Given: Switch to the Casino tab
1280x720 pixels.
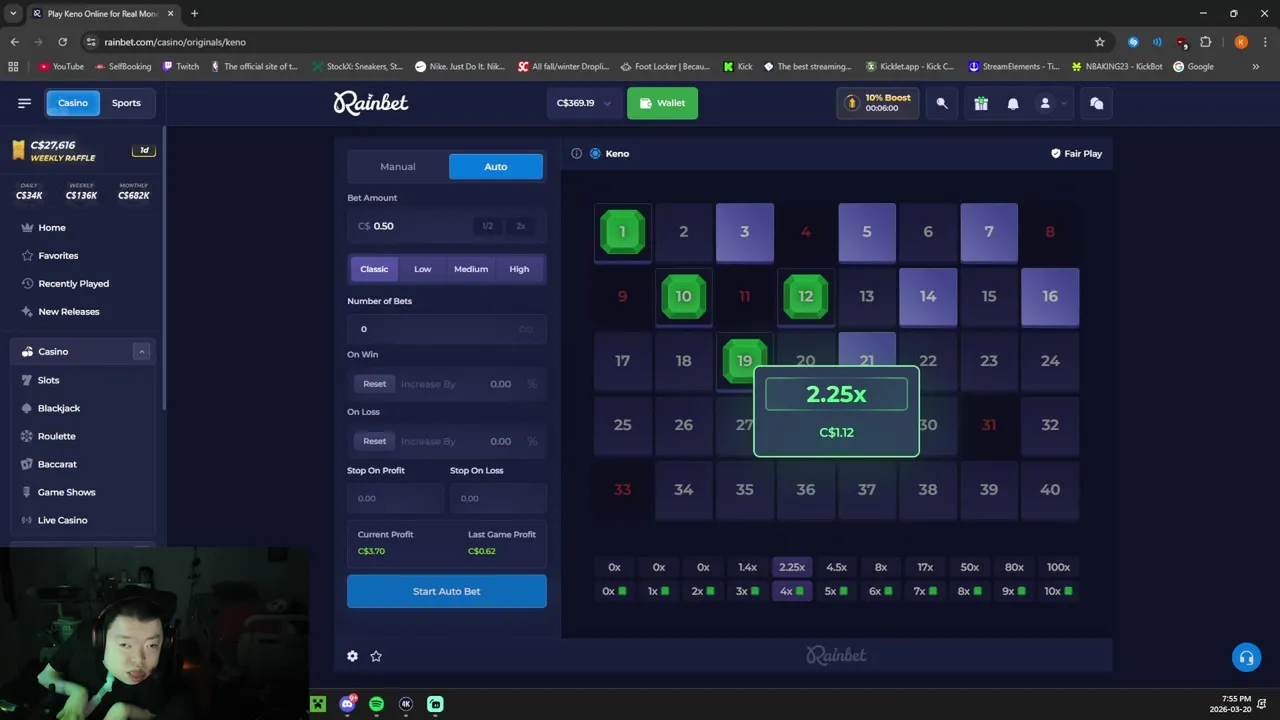Looking at the screenshot, I should (x=72, y=103).
